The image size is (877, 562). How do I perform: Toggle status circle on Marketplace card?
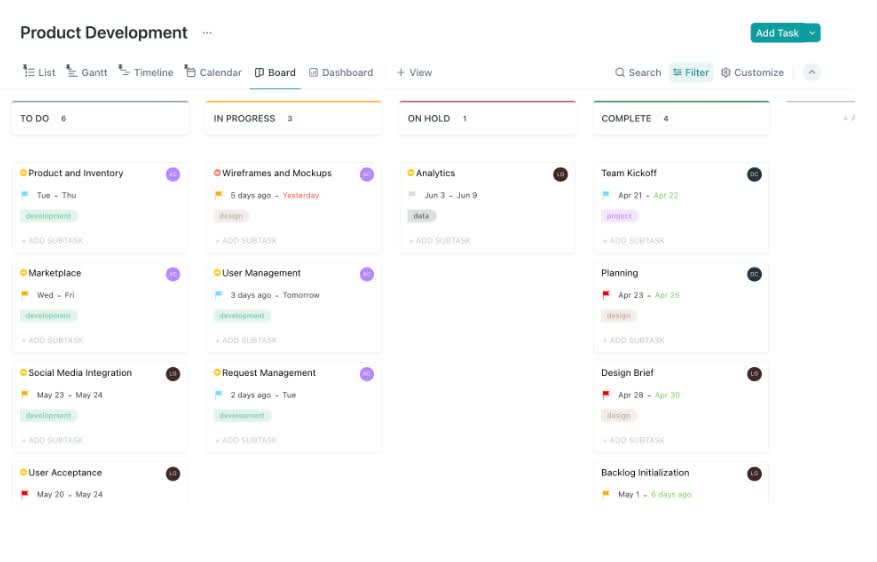tap(23, 273)
